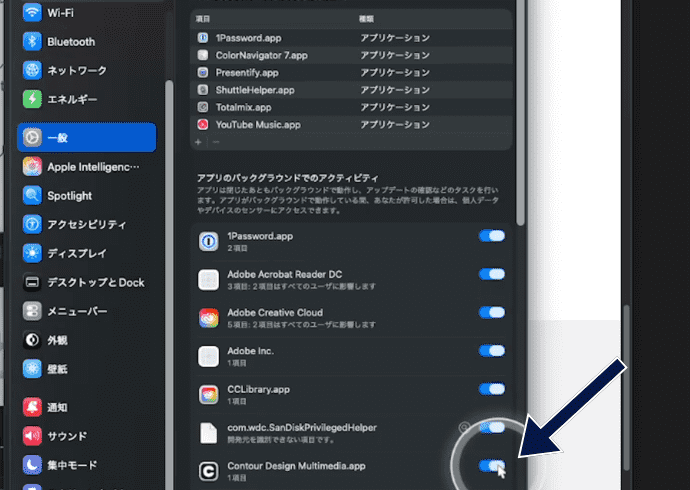Open Bluetooth settings in sidebar
Screen dimensions: 690x490
tap(70, 42)
